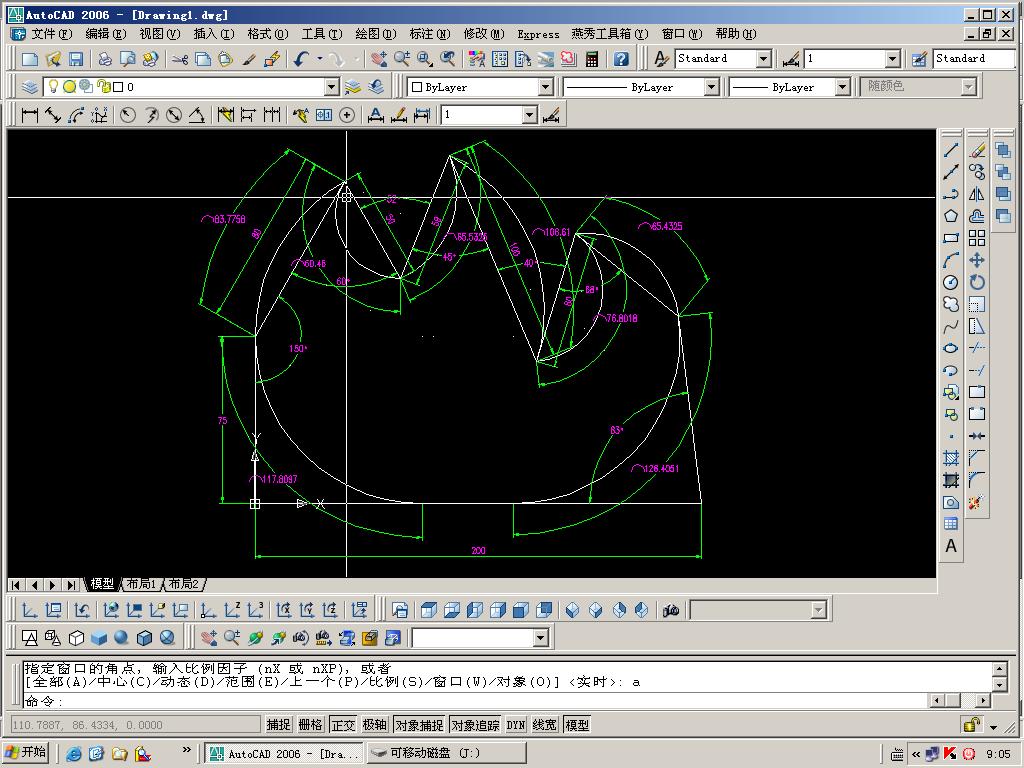Image resolution: width=1024 pixels, height=768 pixels.
Task: Expand the 随颜色 plot style dropdown
Action: 968,87
